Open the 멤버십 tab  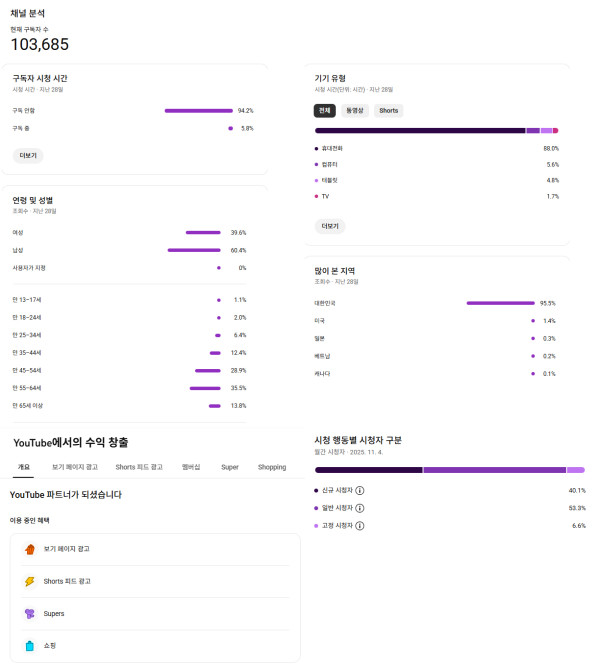pos(191,467)
